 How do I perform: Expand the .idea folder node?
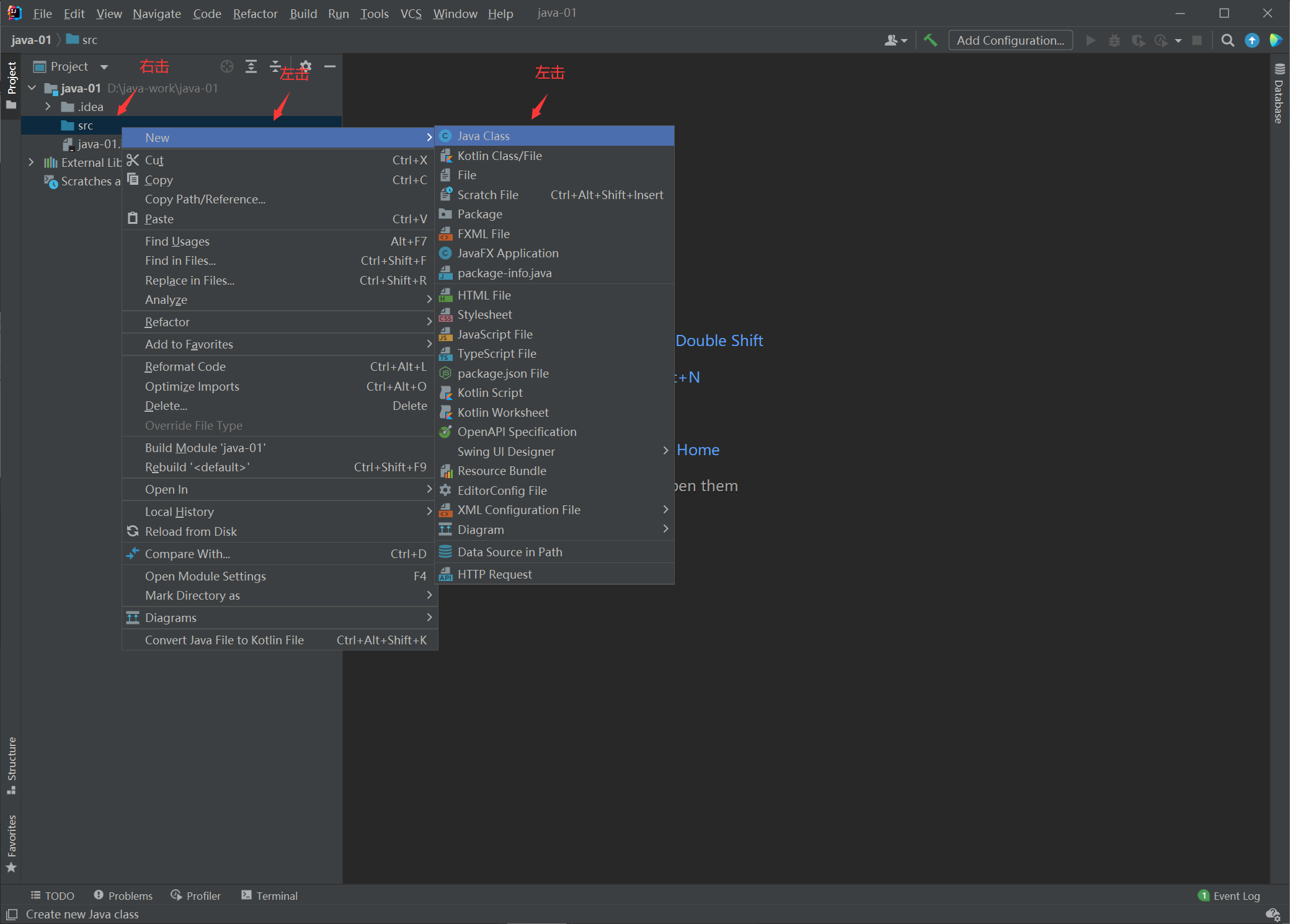tap(48, 107)
